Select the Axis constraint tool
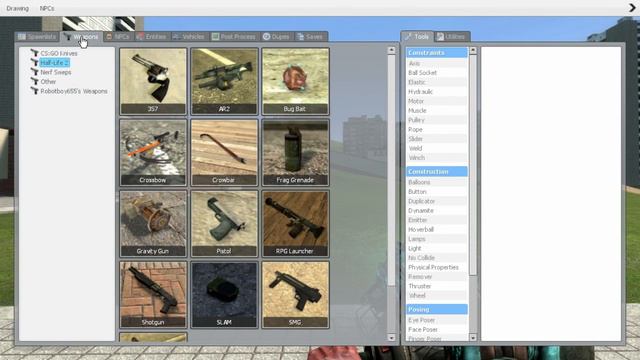 point(437,63)
